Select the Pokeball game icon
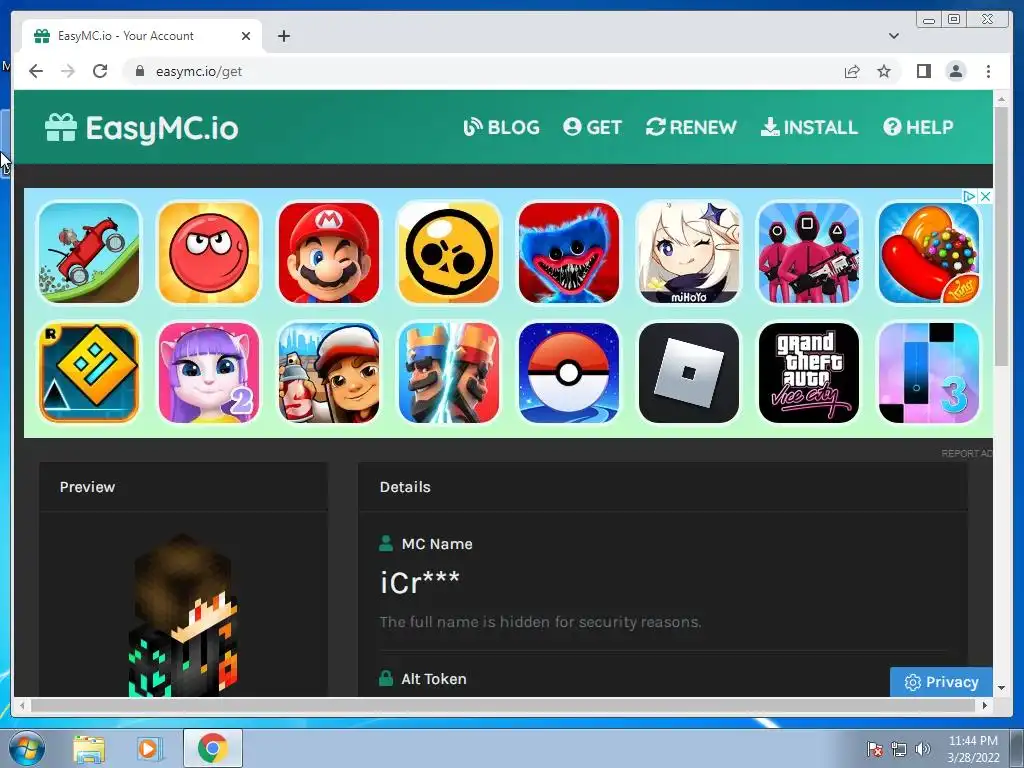 (569, 373)
